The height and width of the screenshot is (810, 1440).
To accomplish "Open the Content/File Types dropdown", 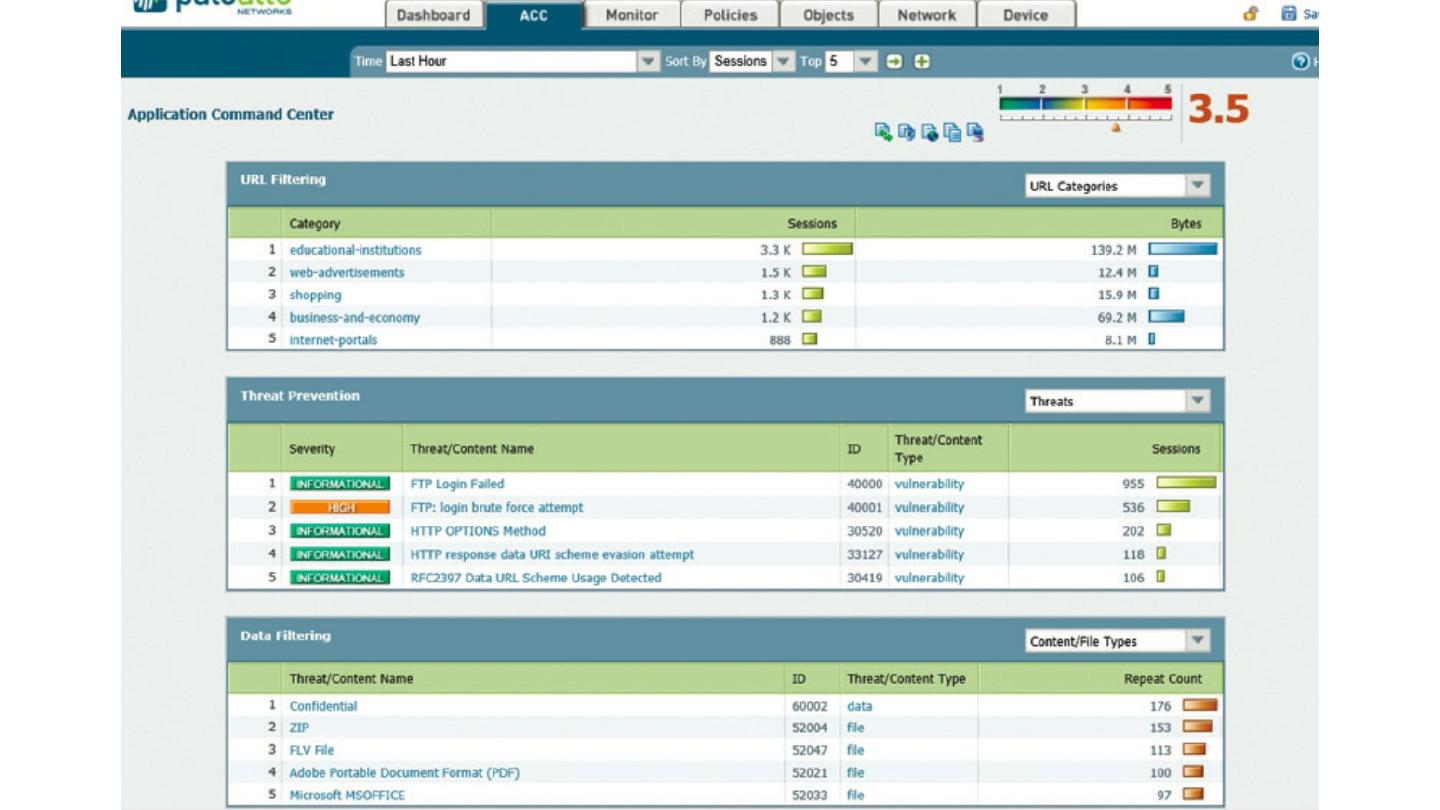I will tap(1197, 641).
